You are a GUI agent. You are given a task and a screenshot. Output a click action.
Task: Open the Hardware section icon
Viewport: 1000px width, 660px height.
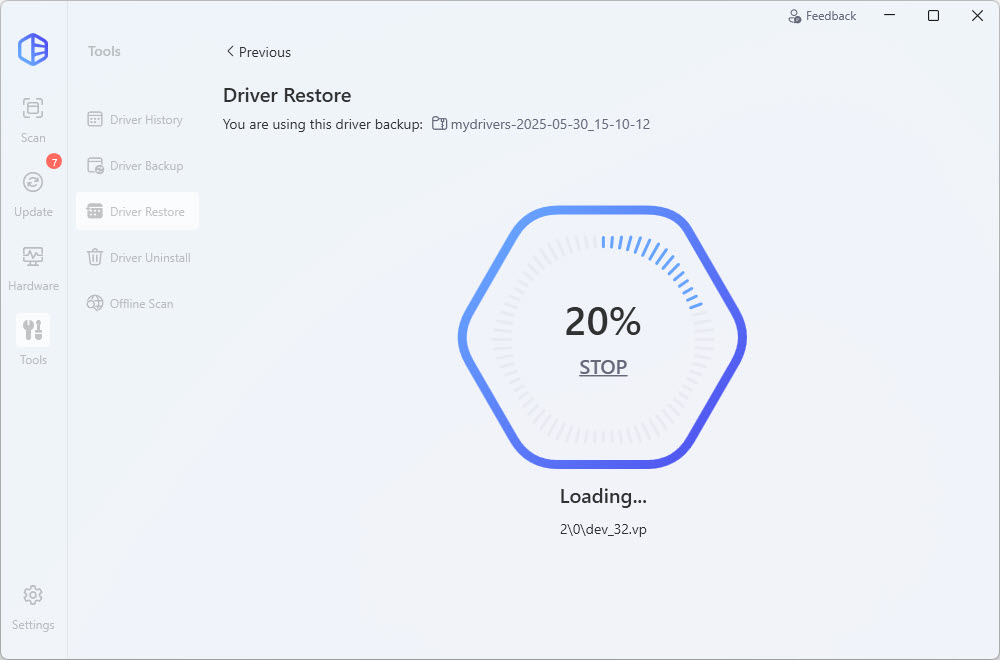coord(33,256)
